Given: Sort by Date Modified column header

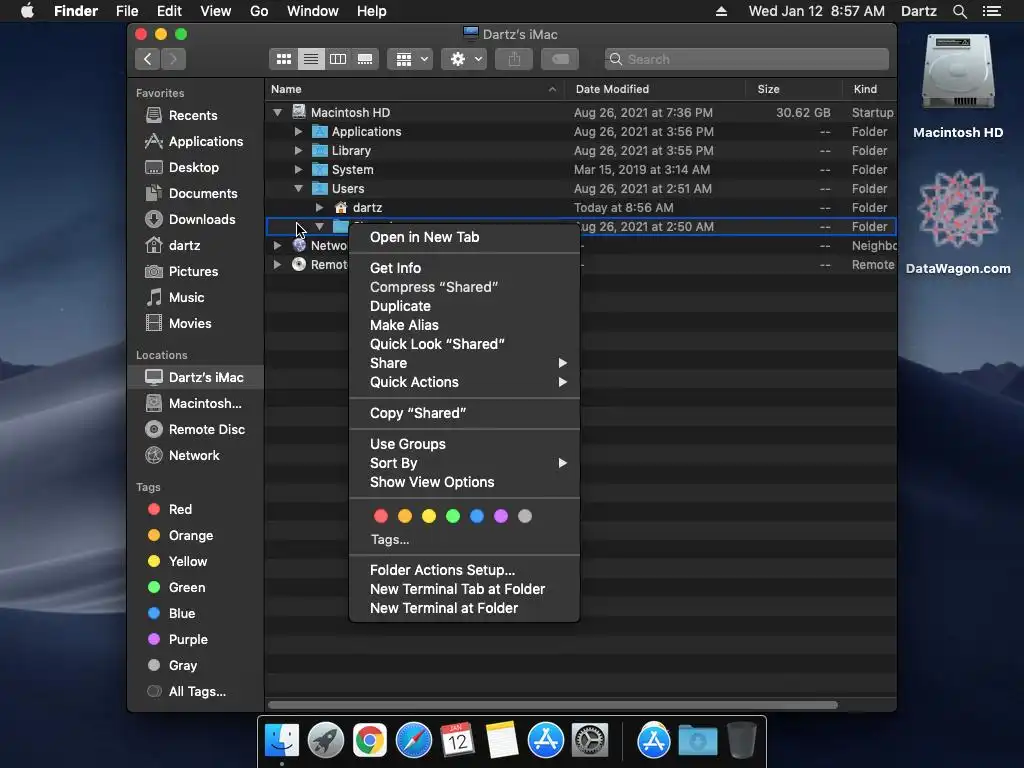Looking at the screenshot, I should click(x=655, y=89).
